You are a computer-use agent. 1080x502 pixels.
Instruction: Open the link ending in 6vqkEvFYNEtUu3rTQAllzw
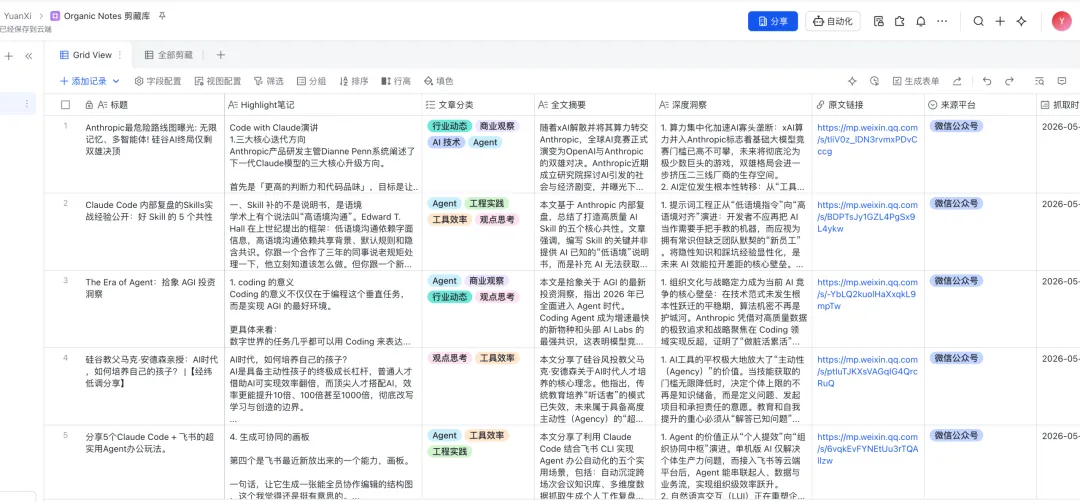tap(868, 448)
